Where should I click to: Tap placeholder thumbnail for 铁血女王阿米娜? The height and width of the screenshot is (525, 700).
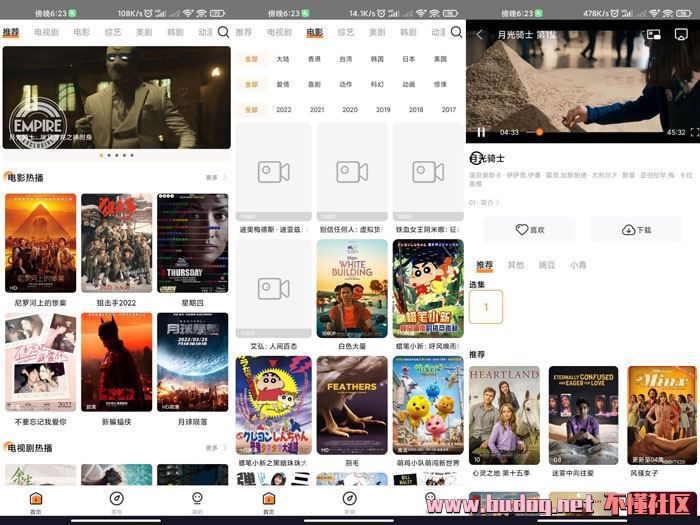[428, 172]
